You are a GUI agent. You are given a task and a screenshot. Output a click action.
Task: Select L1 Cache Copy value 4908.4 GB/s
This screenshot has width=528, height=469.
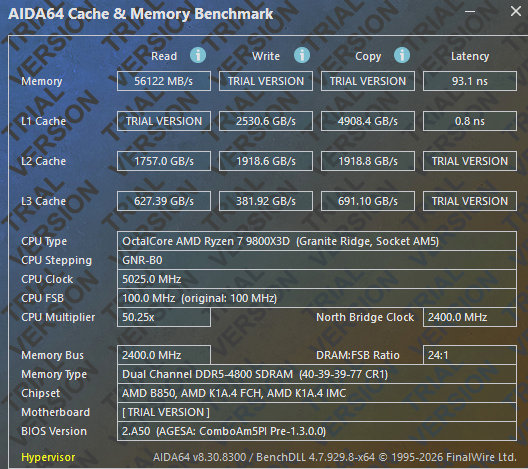(368, 121)
